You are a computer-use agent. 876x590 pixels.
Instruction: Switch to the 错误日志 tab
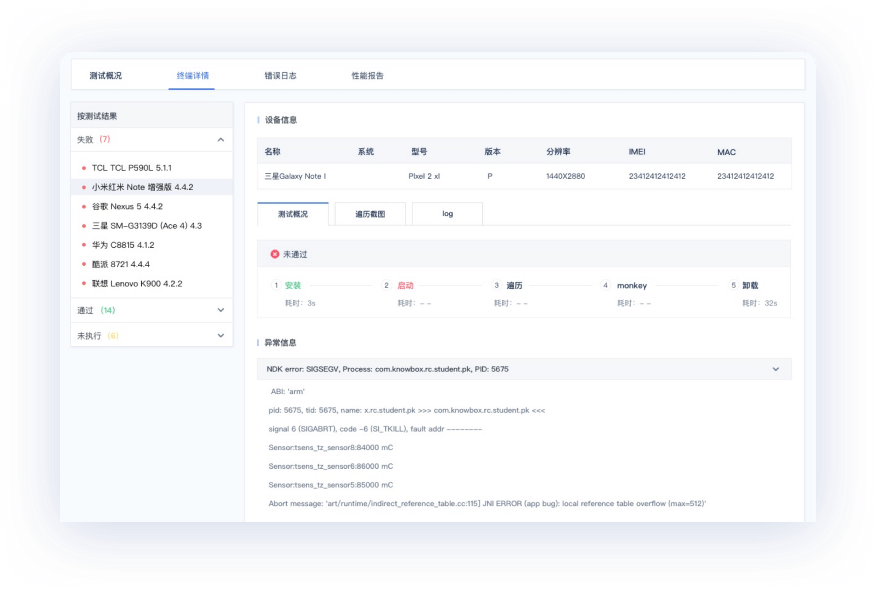[280, 76]
